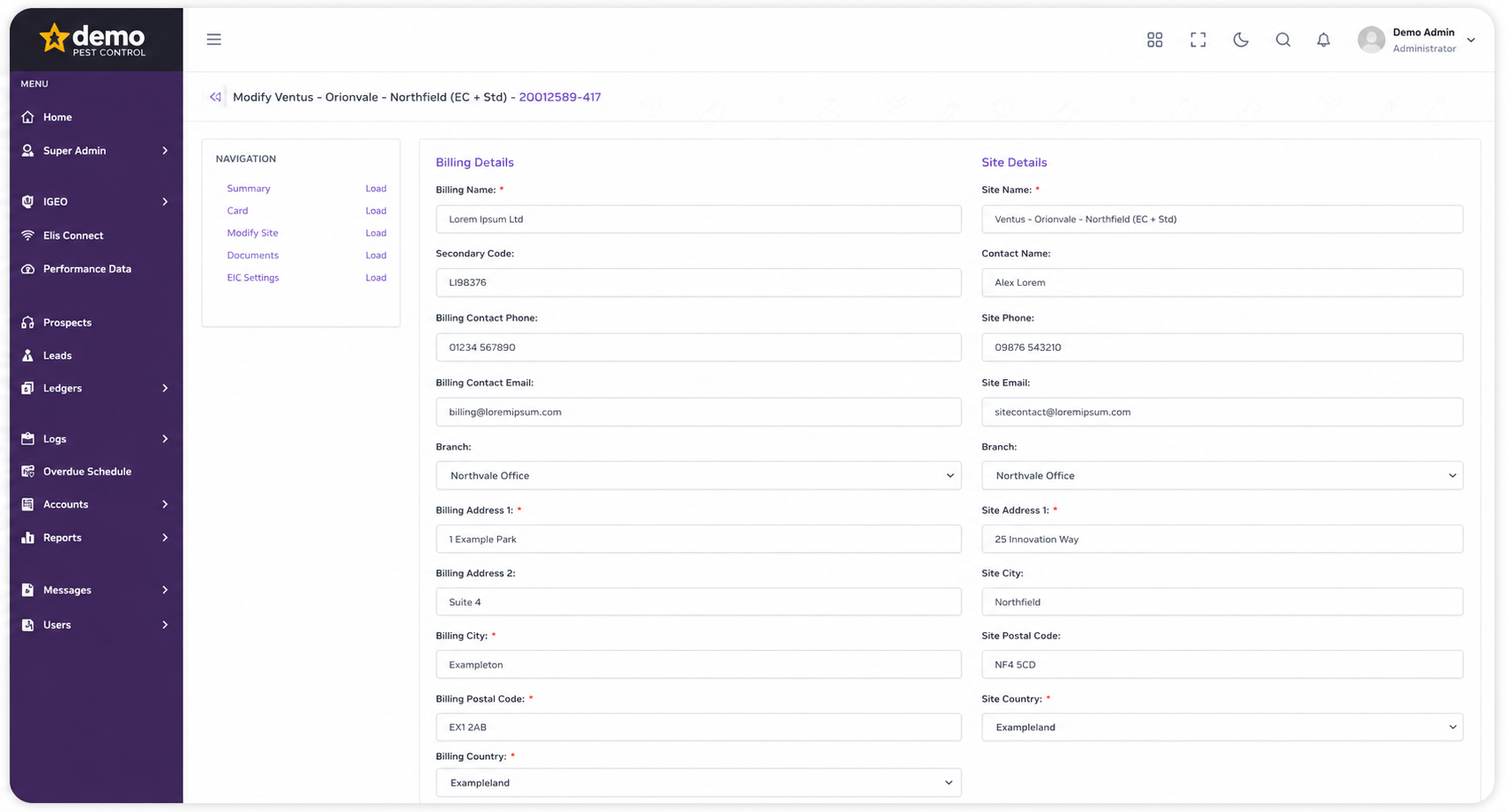
Task: Go back using double-chevron icon
Action: [215, 97]
